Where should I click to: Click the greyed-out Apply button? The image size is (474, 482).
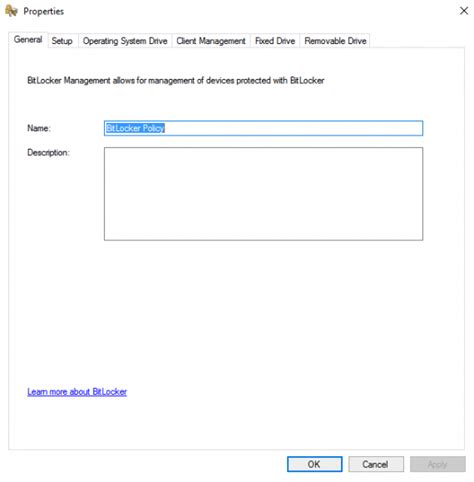pos(438,464)
